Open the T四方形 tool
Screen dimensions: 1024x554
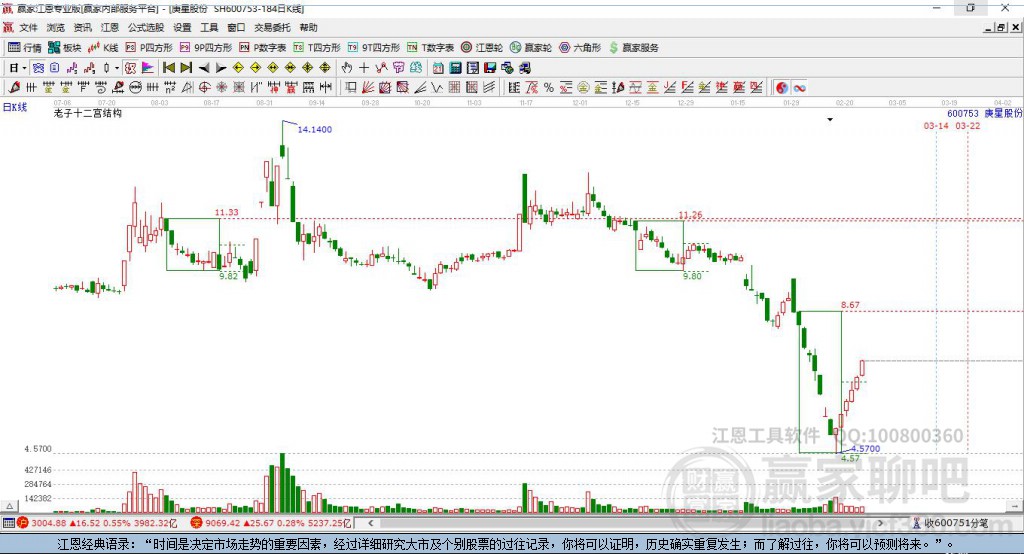(x=317, y=48)
